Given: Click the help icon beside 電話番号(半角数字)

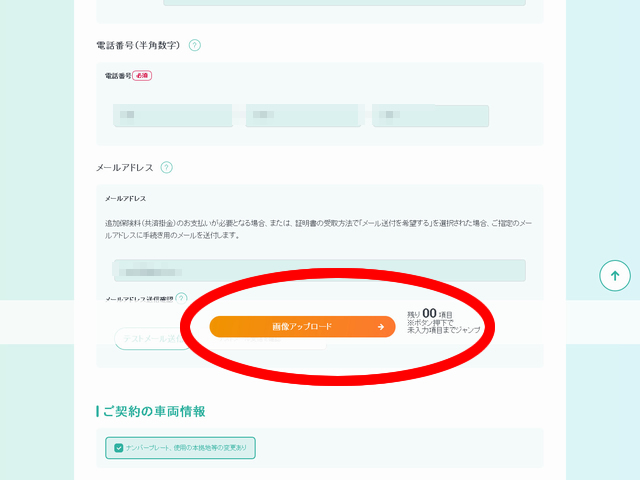Looking at the screenshot, I should click(195, 45).
